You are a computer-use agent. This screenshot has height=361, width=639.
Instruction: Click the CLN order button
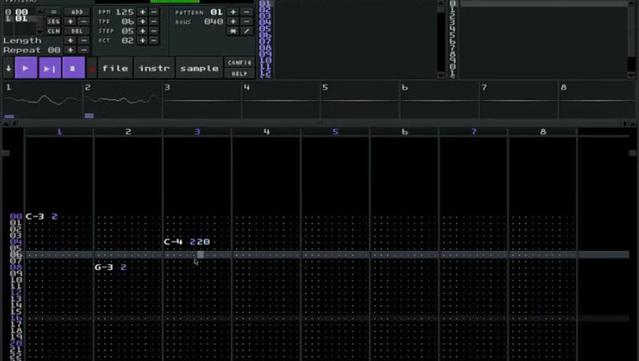click(x=53, y=31)
